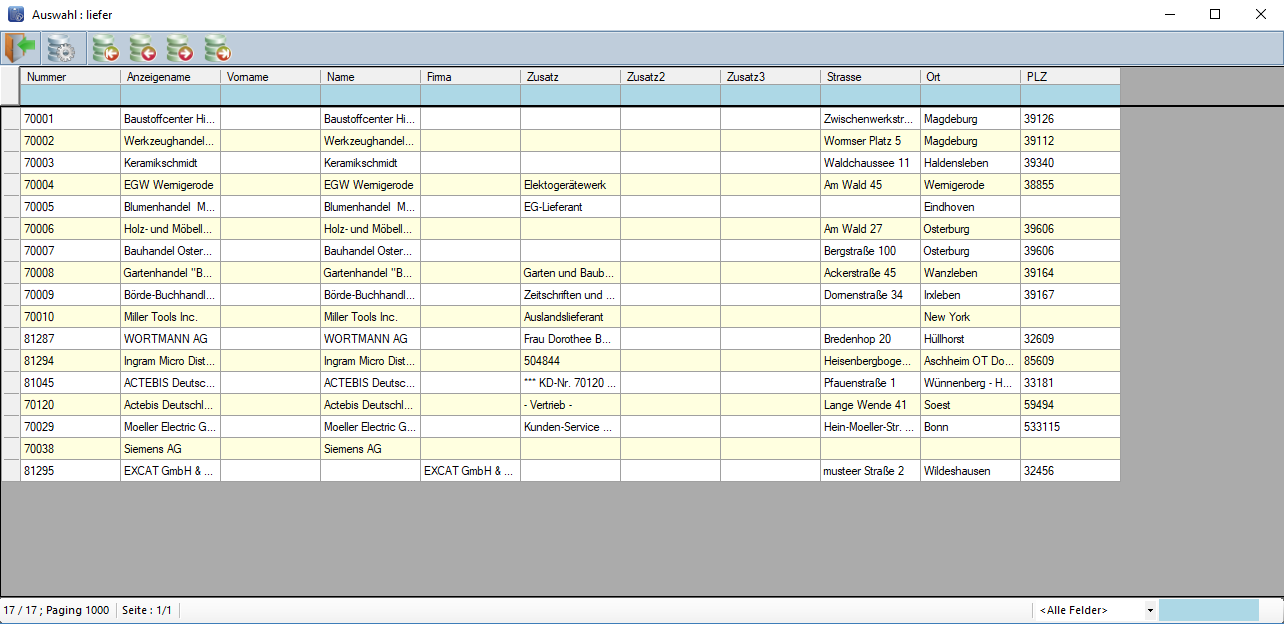
Task: Click the New York city cell
Action: (970, 317)
